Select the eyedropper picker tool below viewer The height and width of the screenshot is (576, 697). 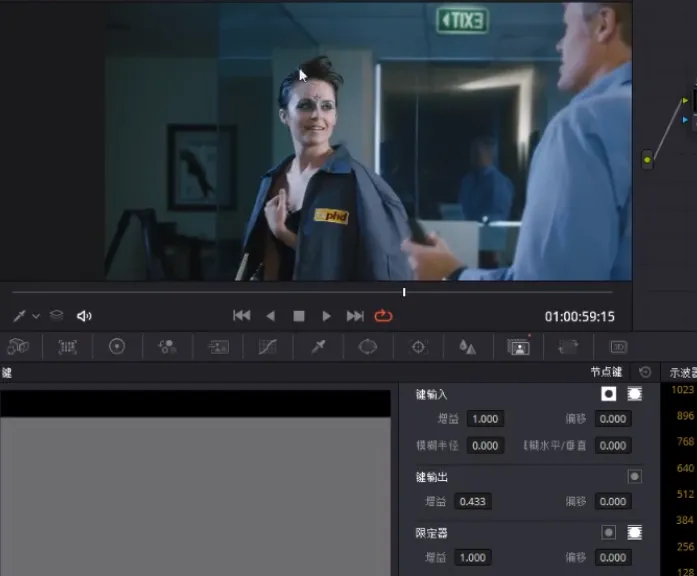pos(19,316)
